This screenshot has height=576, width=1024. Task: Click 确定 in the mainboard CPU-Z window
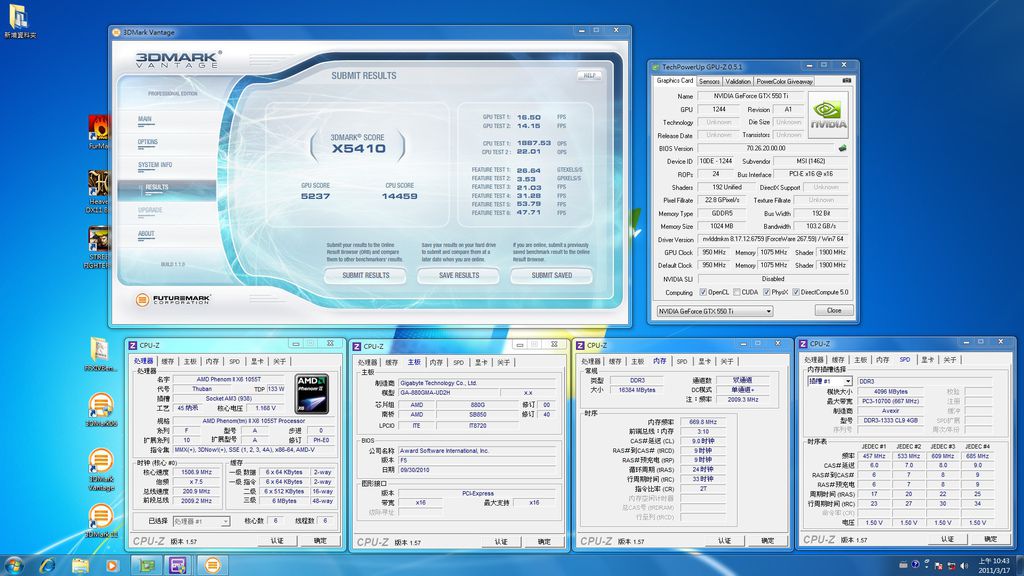click(x=544, y=541)
